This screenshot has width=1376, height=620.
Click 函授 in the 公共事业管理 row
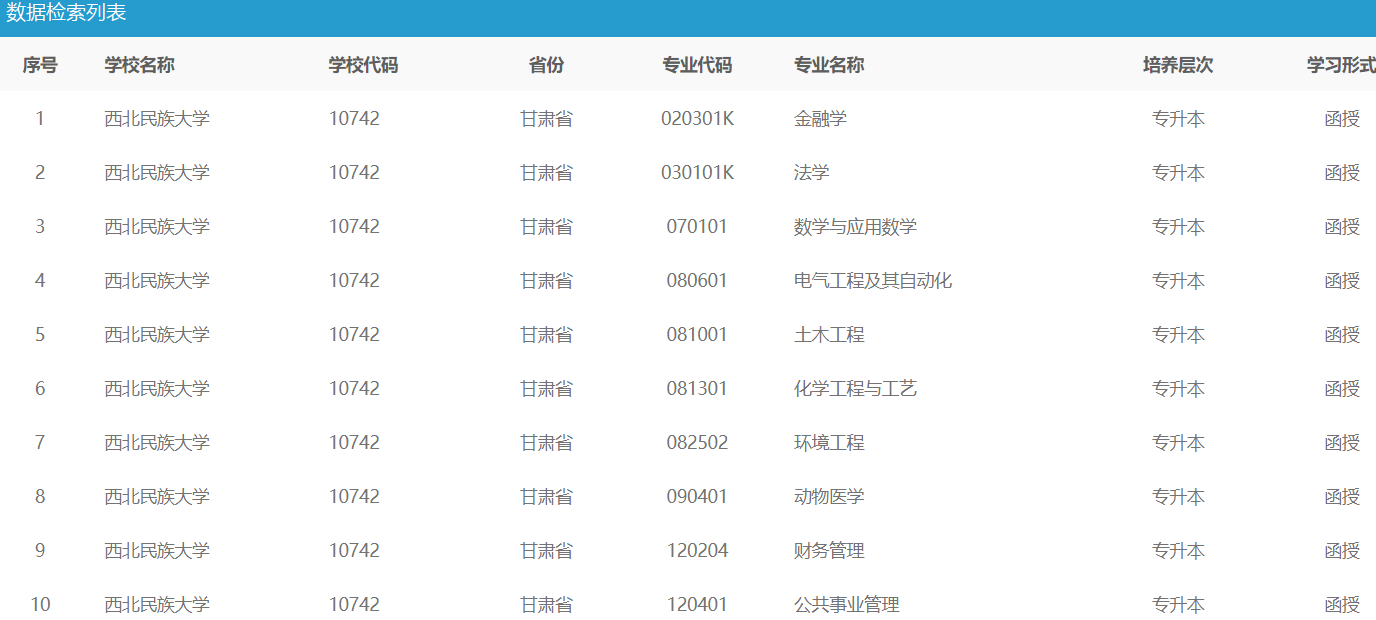click(x=1342, y=605)
